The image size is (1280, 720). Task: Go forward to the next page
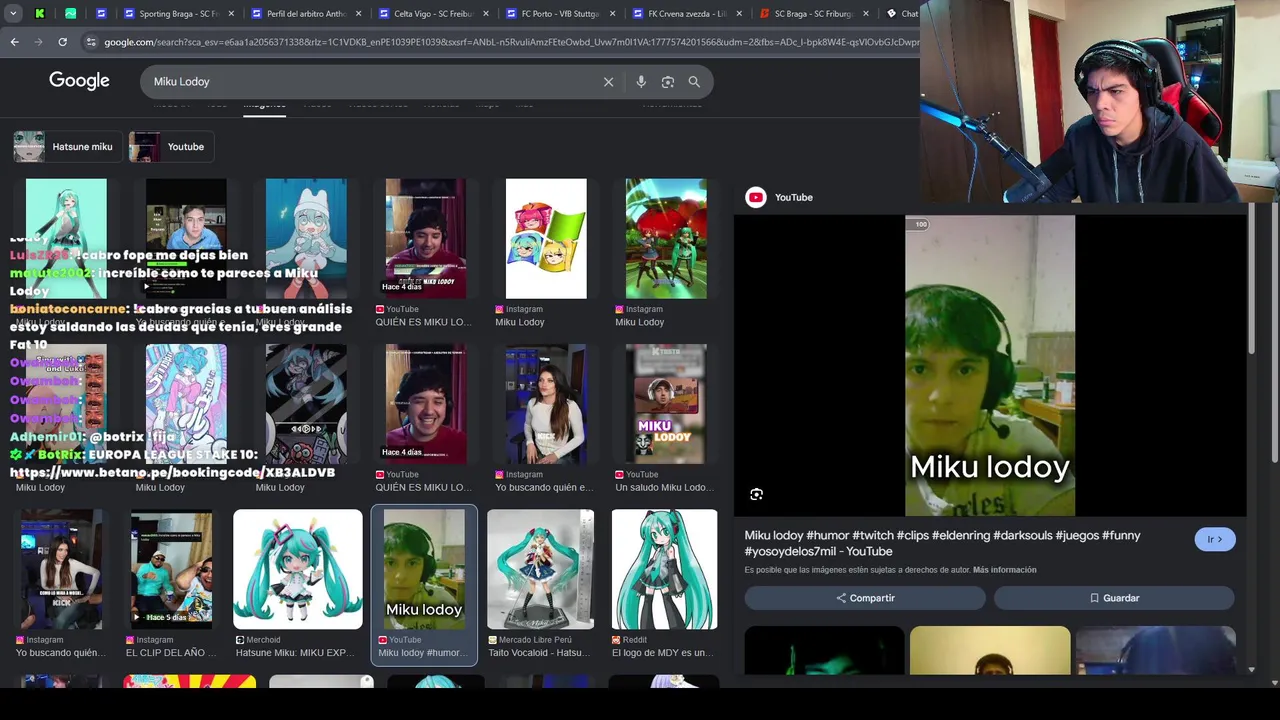pos(38,42)
